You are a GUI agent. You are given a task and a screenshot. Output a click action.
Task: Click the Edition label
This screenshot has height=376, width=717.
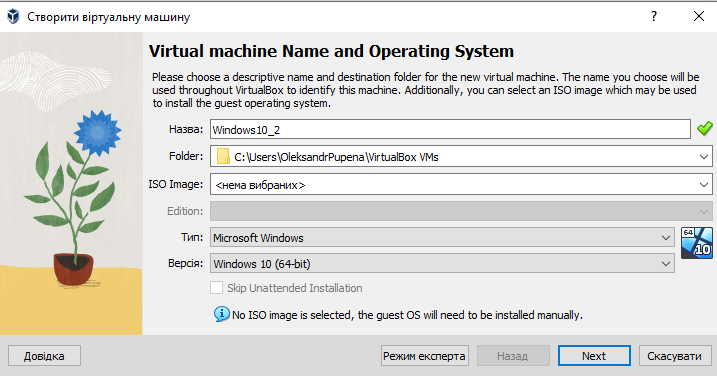[185, 211]
